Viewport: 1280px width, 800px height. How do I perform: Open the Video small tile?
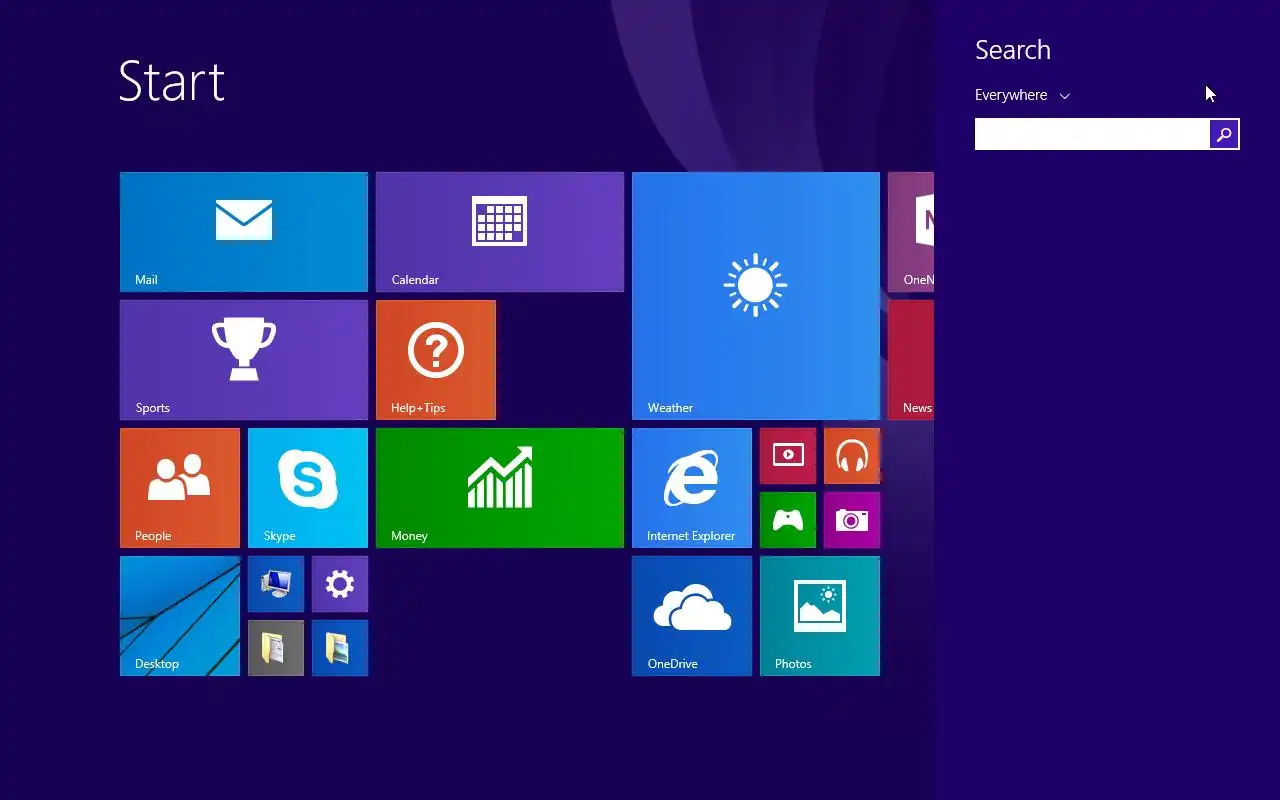(788, 456)
